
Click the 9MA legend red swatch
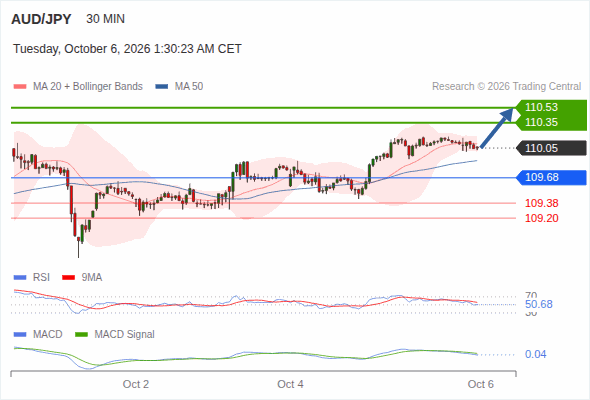click(x=68, y=278)
